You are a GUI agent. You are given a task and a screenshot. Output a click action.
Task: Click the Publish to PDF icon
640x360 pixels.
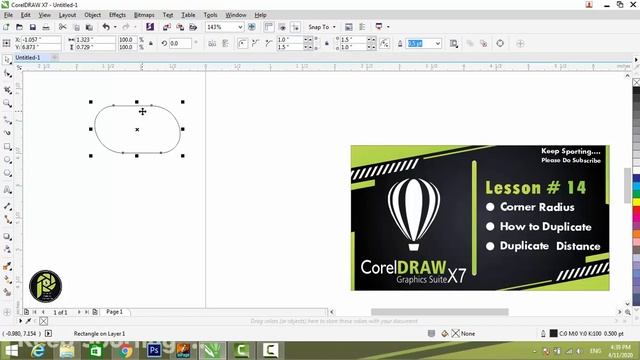click(193, 27)
